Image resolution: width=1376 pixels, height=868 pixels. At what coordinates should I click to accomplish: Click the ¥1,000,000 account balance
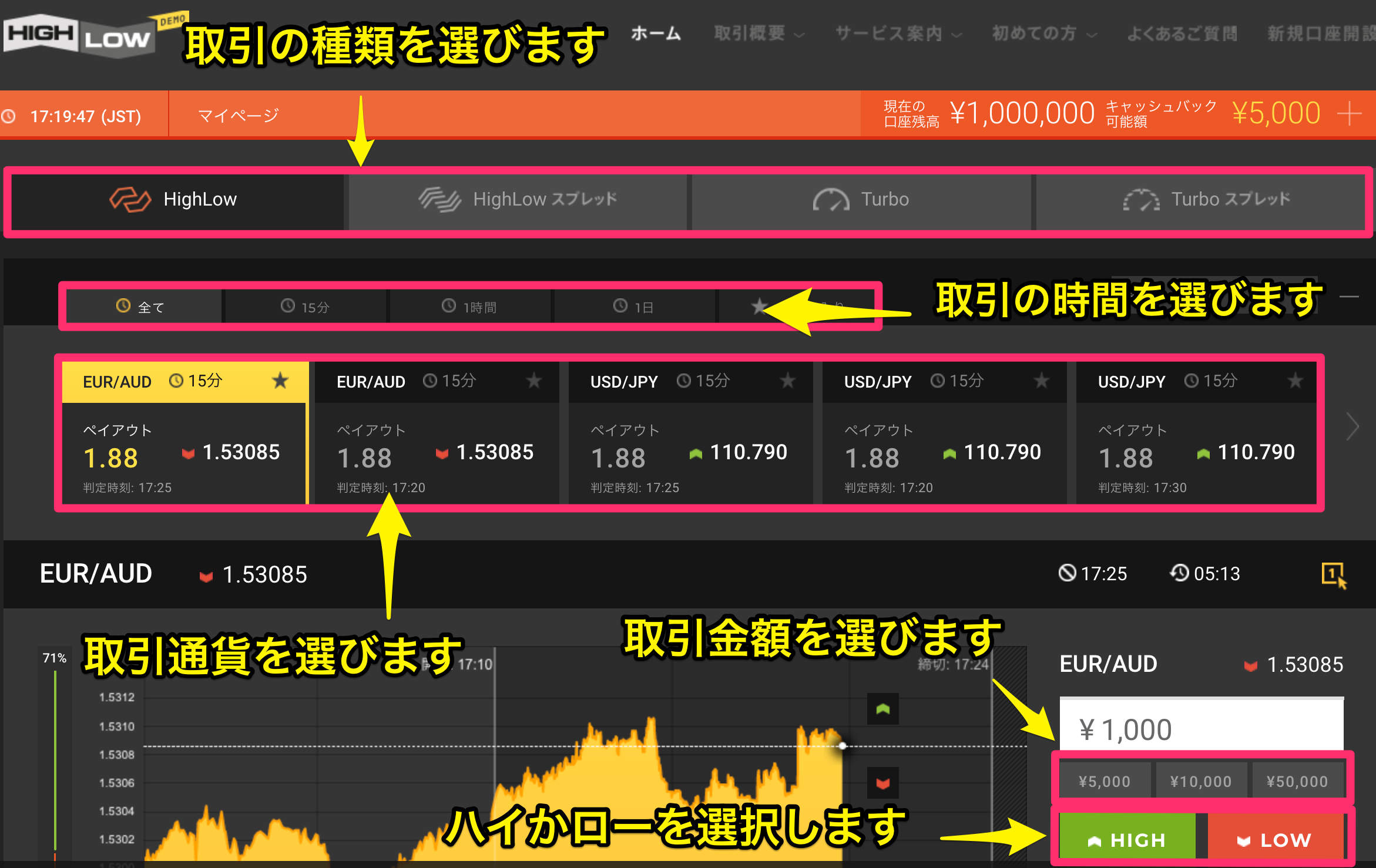(x=1022, y=113)
